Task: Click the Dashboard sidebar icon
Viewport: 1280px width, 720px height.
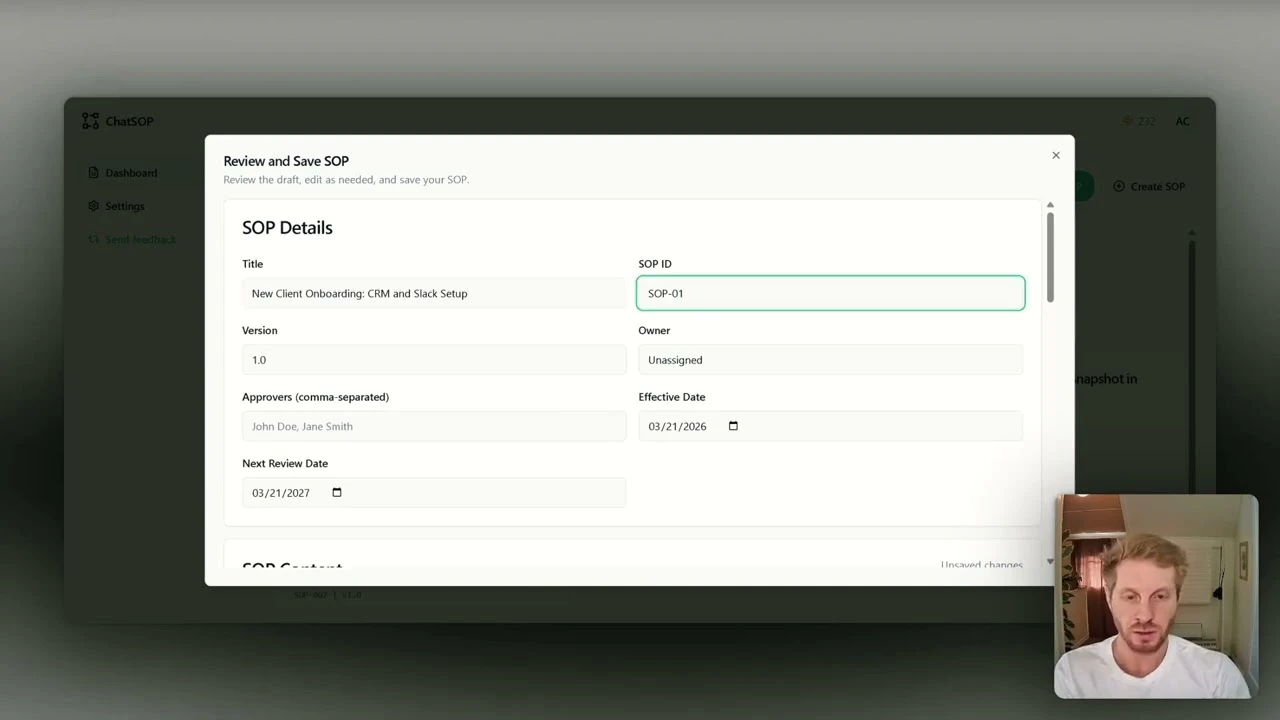Action: 93,173
